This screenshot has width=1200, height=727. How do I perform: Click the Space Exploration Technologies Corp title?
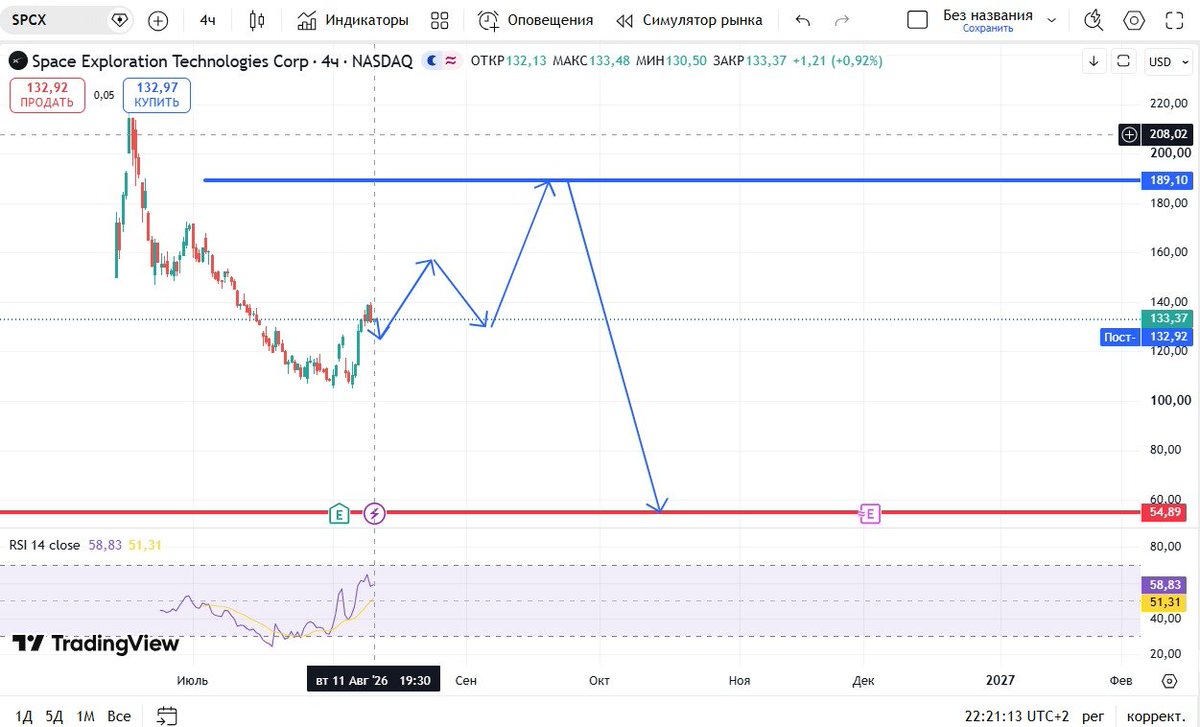[x=171, y=61]
